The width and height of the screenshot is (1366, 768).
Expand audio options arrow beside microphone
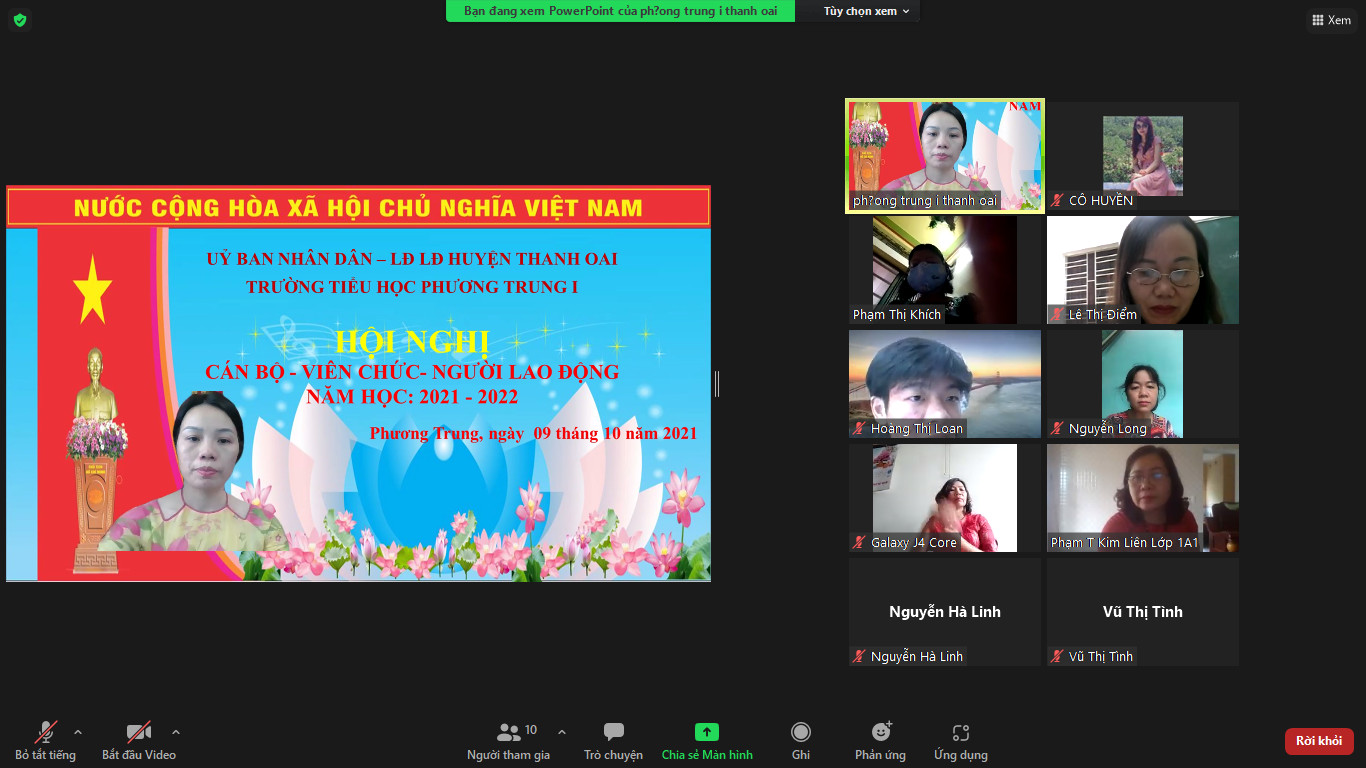pos(78,731)
